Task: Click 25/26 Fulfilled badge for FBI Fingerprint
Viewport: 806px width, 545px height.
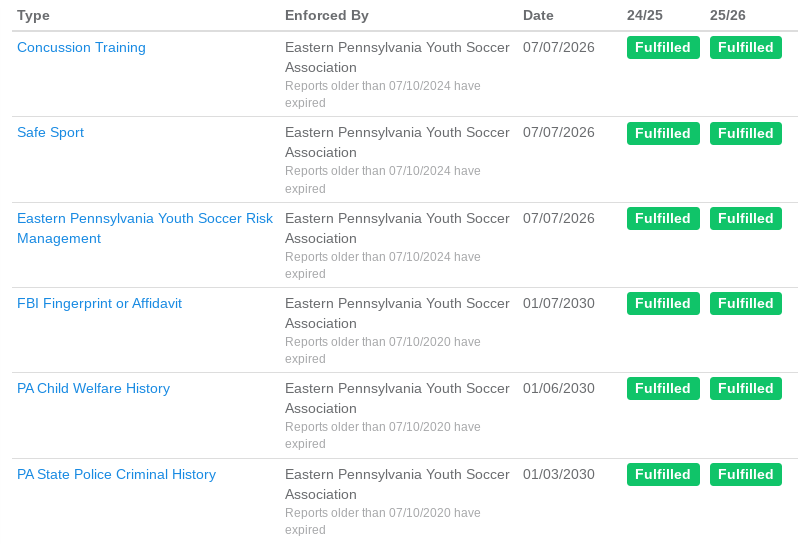Action: tap(746, 303)
